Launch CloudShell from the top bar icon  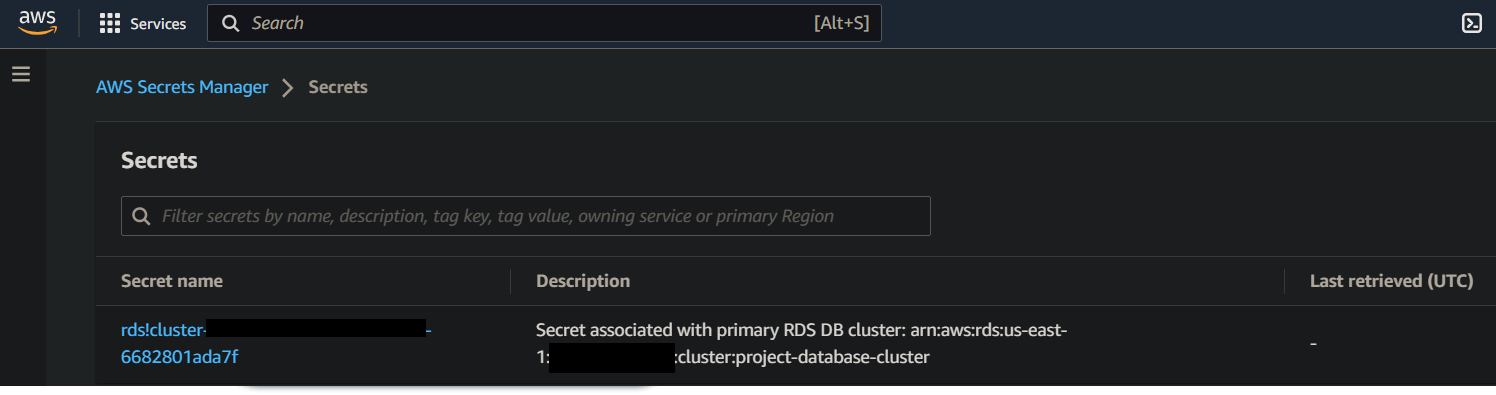(x=1471, y=23)
